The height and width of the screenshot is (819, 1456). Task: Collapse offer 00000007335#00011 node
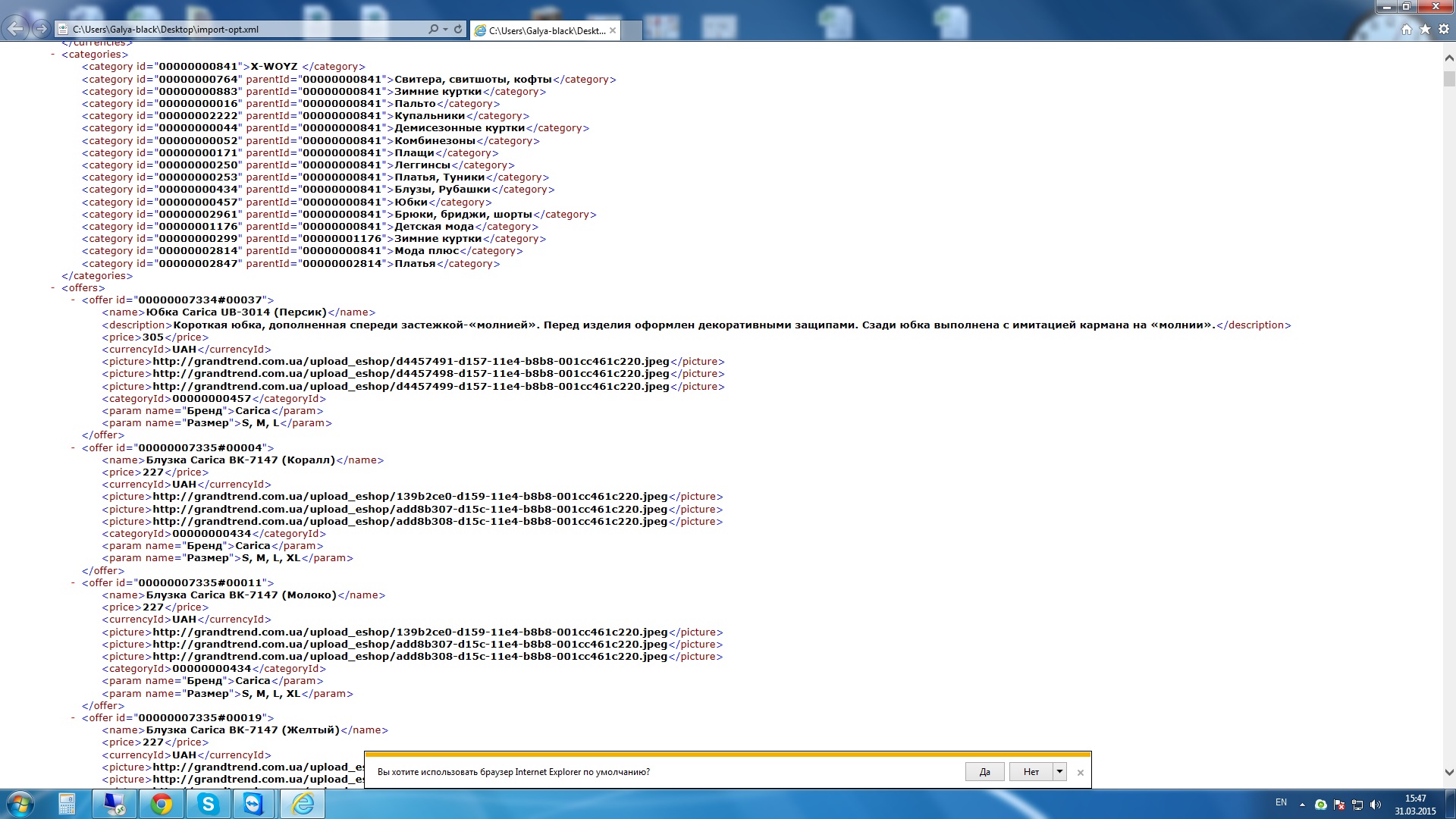(74, 583)
